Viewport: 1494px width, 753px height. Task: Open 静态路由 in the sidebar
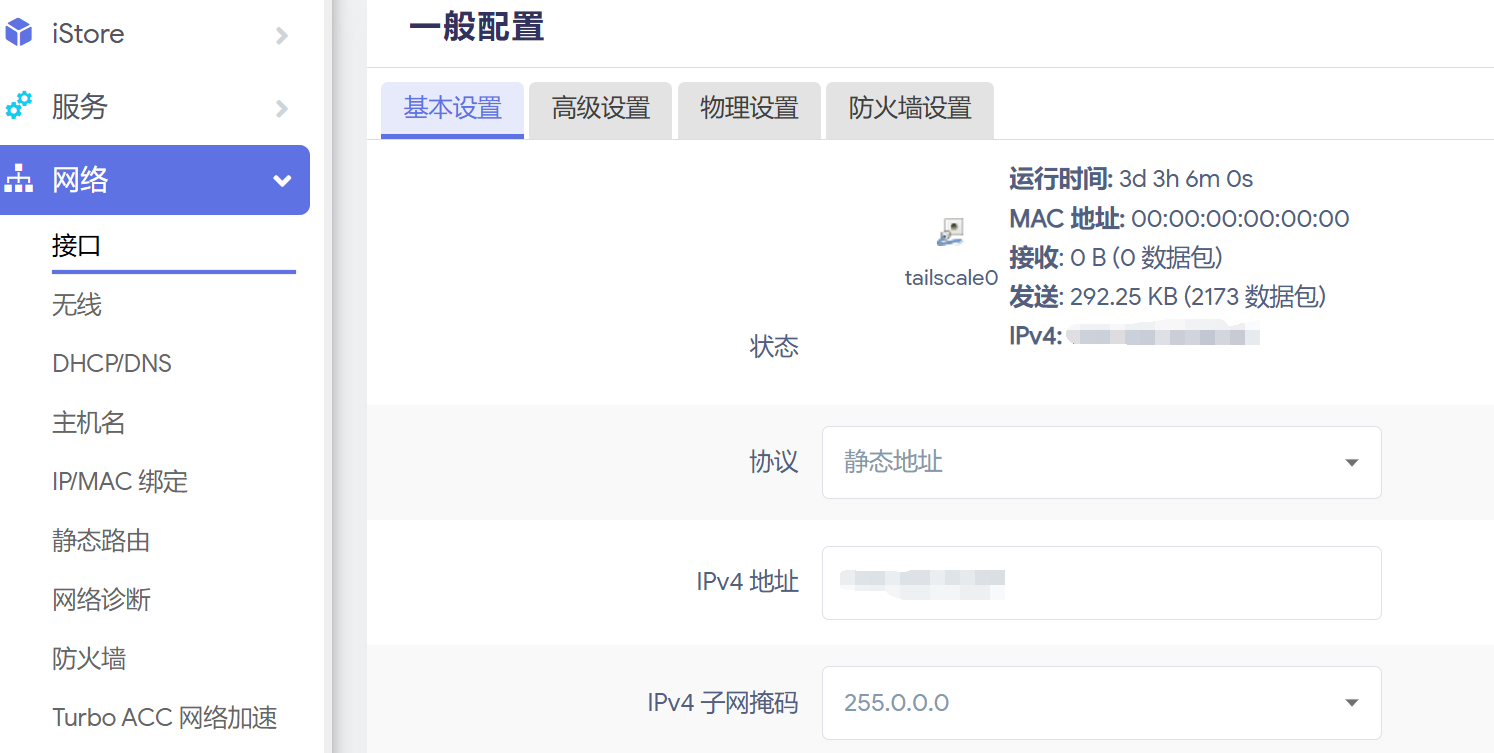tap(101, 541)
